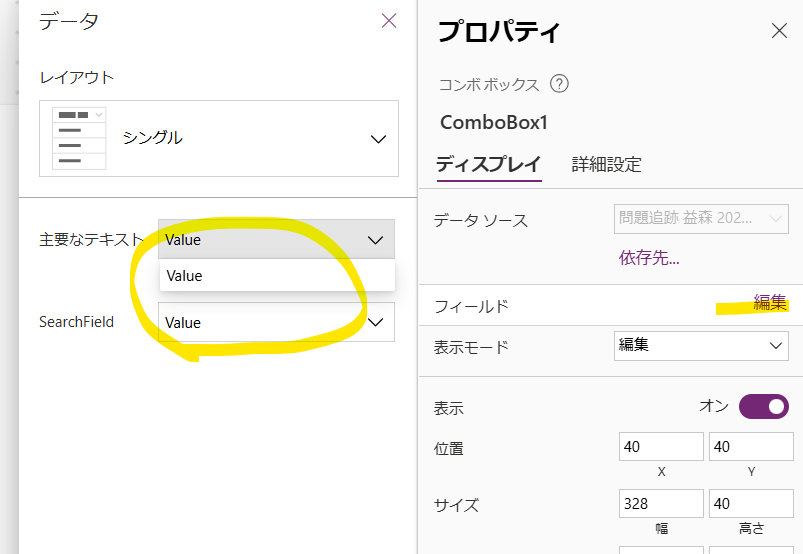Click the Y position input field
This screenshot has height=554, width=803.
point(748,447)
